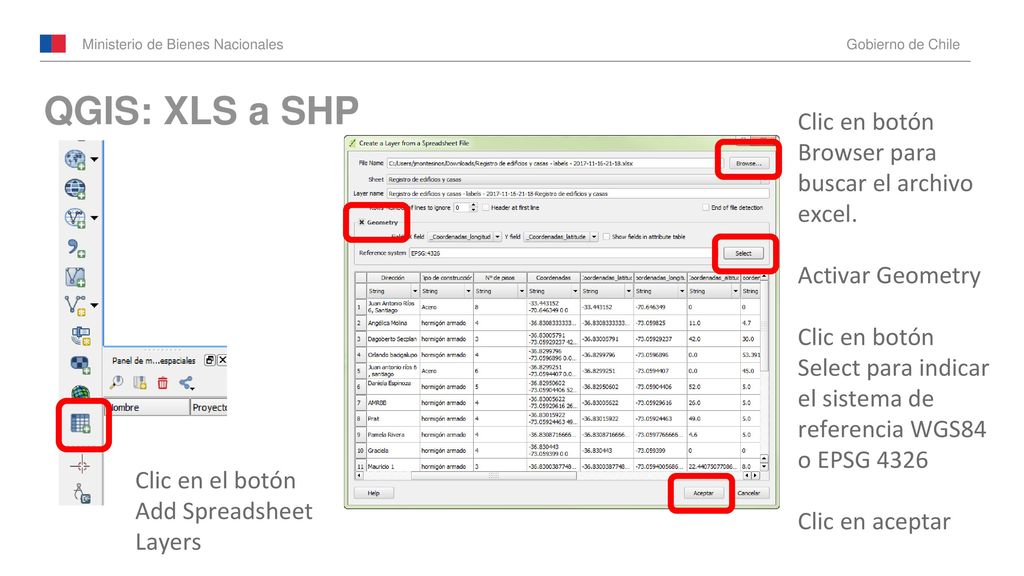Click cell 'Graciela' in row 10
1024x576 pixels.
pos(392,451)
